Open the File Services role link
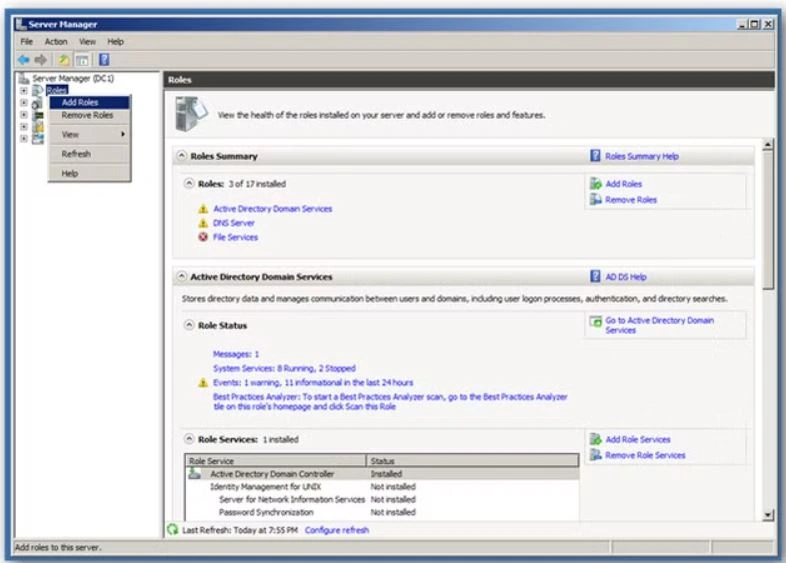 [x=236, y=237]
